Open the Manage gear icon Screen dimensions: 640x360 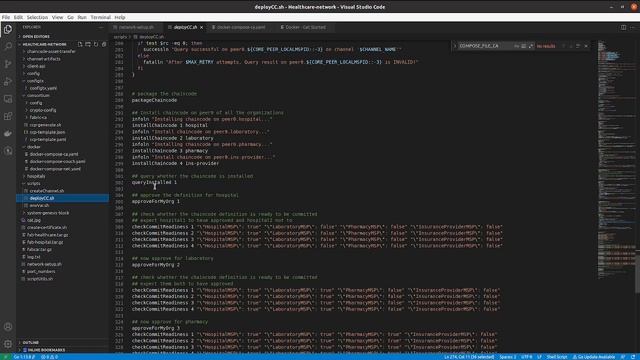[8, 344]
